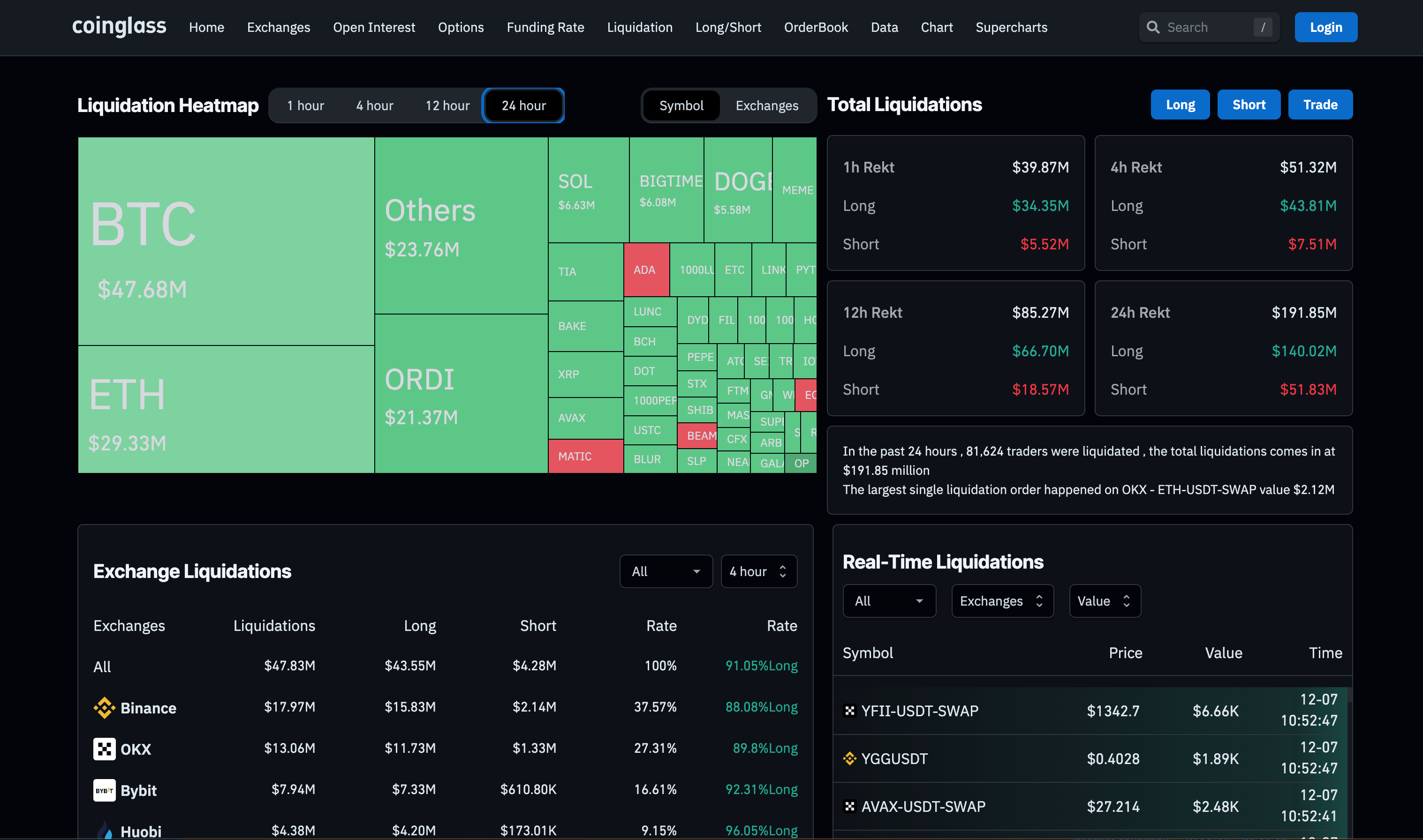
Task: Navigate to Supercharts
Action: 1011,27
